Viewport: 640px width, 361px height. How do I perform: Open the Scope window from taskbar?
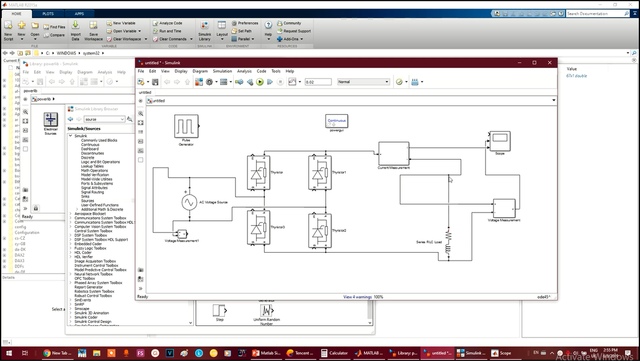501,353
